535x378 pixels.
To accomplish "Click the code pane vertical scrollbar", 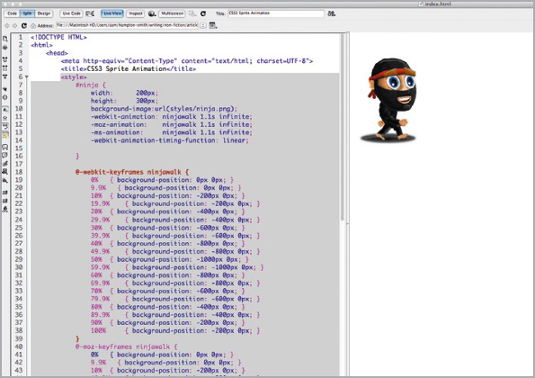I will point(343,127).
